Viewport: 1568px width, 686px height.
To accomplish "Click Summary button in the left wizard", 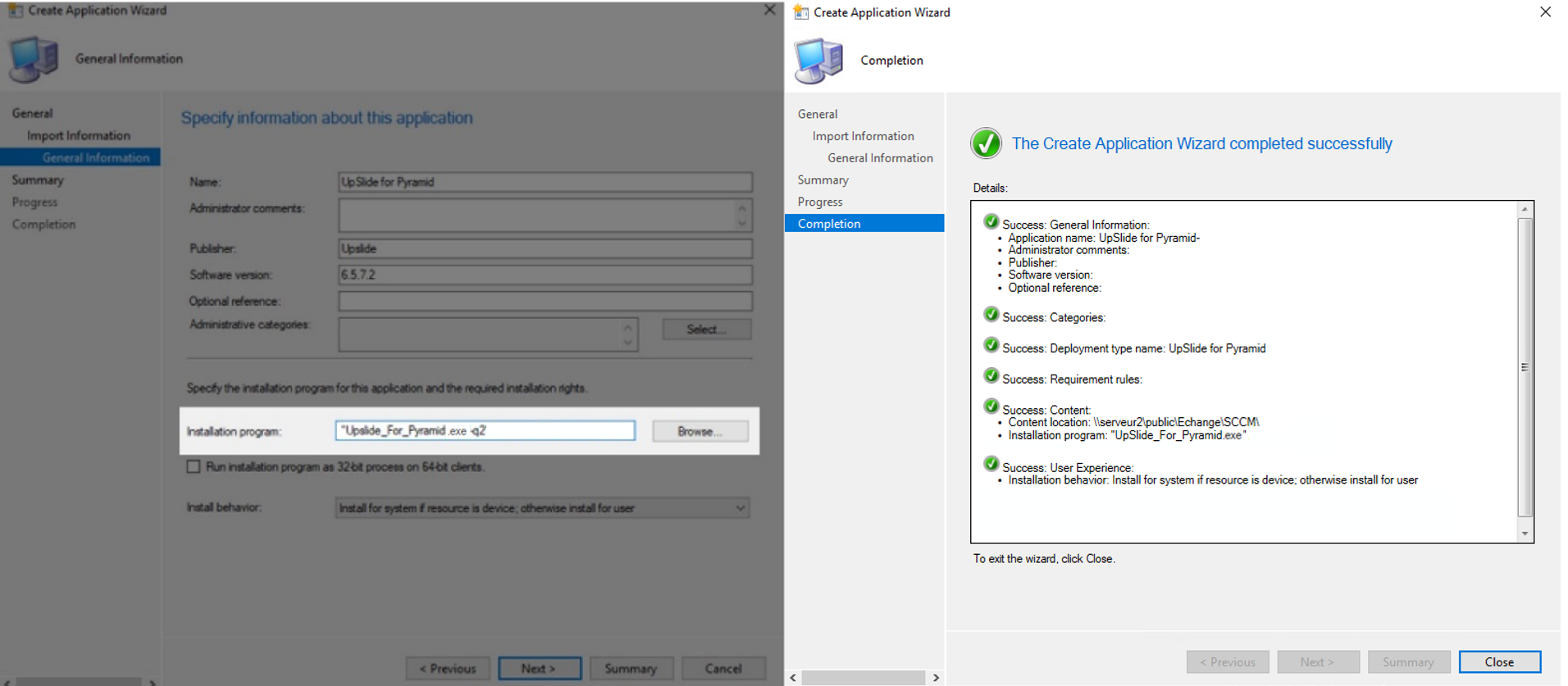I will coord(631,669).
